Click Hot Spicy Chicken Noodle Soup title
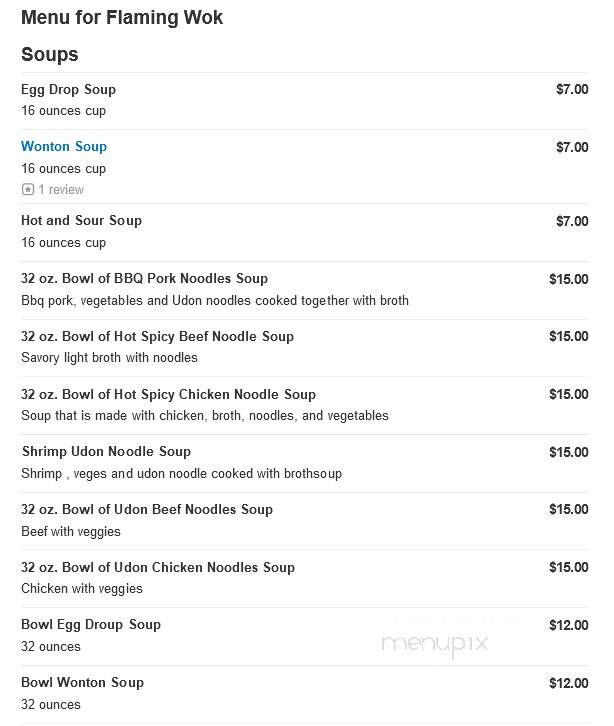The height and width of the screenshot is (726, 614). (168, 394)
